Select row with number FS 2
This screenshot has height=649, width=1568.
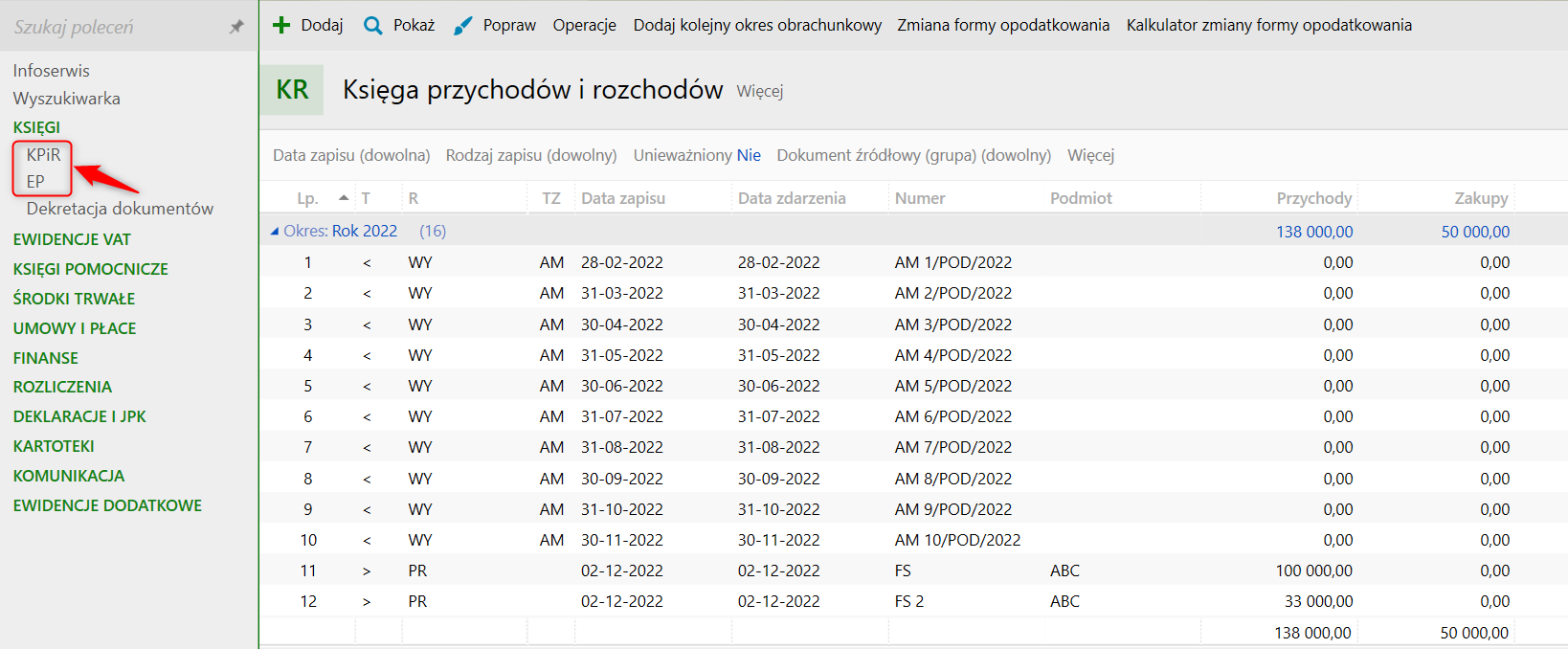point(909,601)
